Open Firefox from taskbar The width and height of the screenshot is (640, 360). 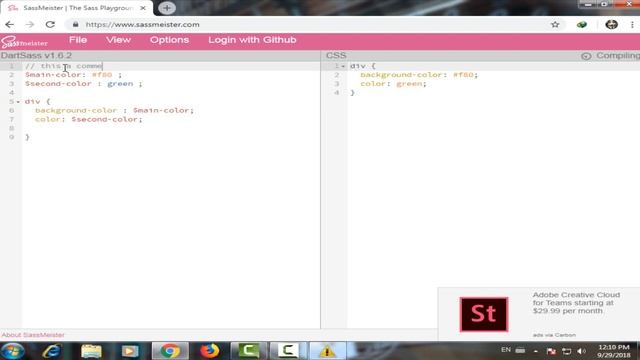tap(209, 351)
